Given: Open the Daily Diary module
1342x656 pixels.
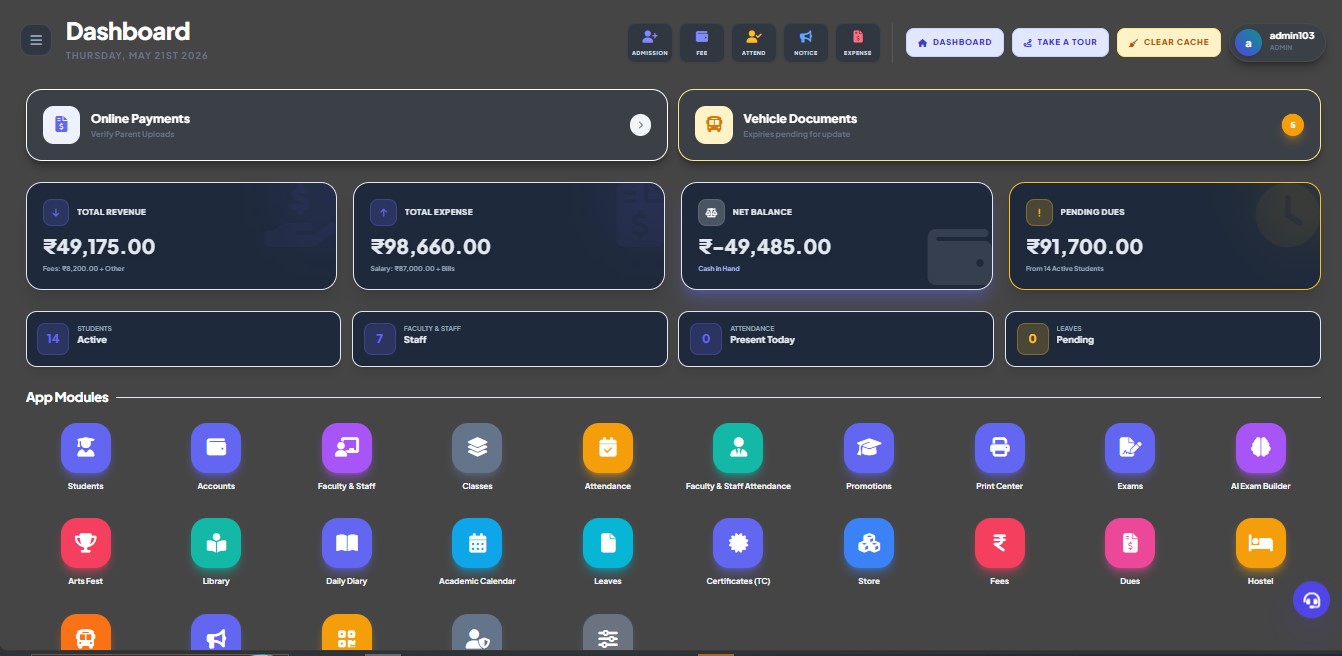Looking at the screenshot, I should 347,543.
